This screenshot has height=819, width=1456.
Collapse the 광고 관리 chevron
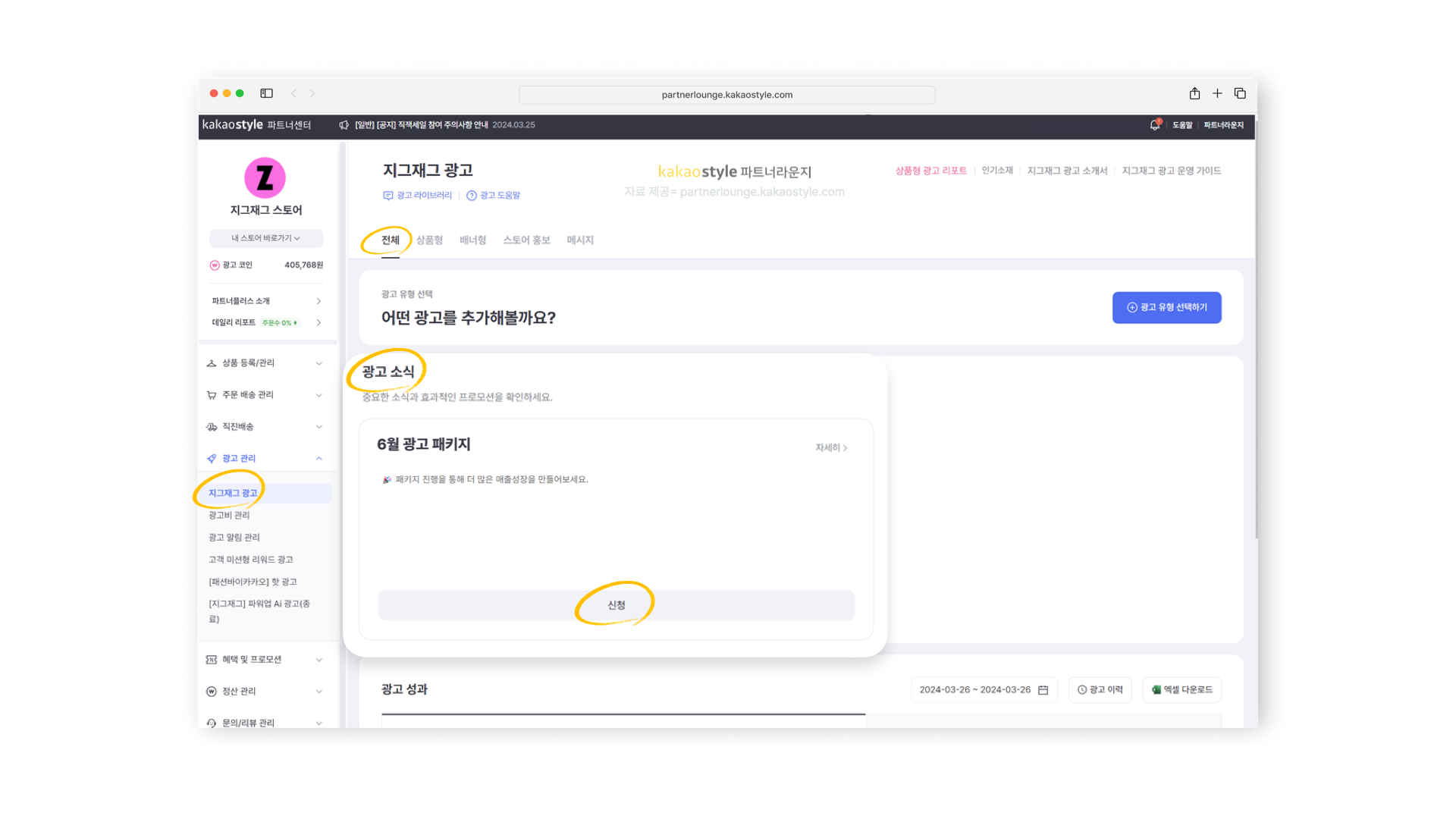point(319,459)
